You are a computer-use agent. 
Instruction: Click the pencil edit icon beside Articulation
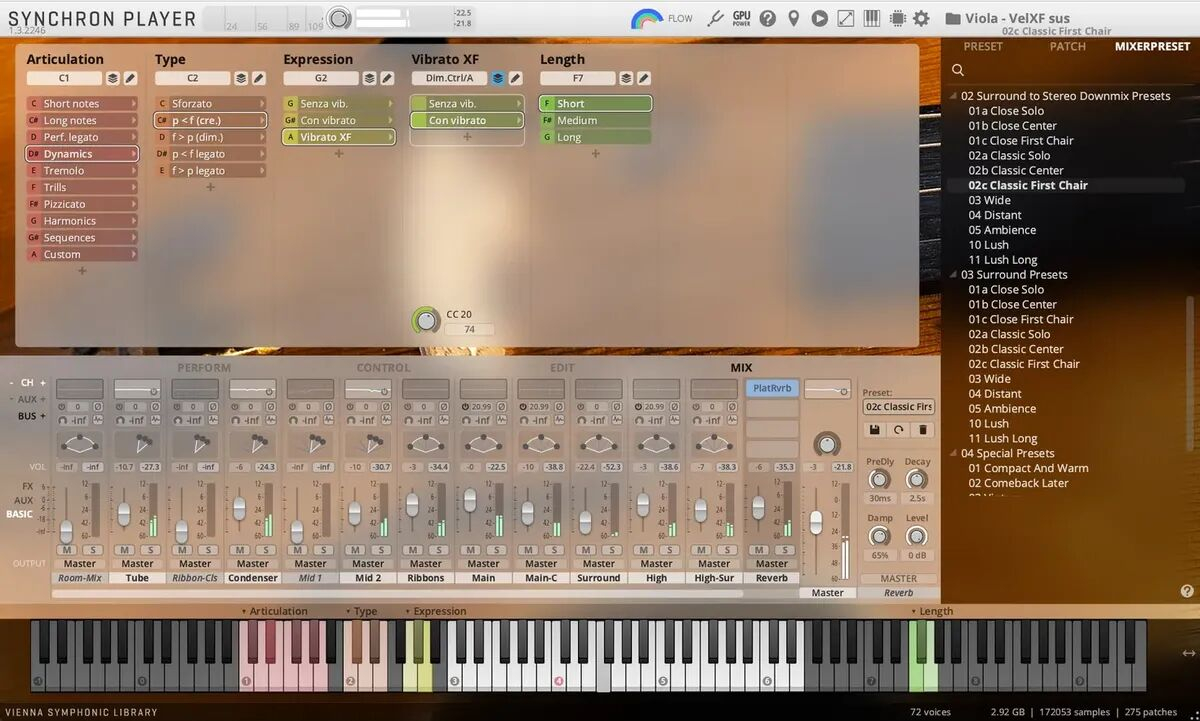coord(130,78)
